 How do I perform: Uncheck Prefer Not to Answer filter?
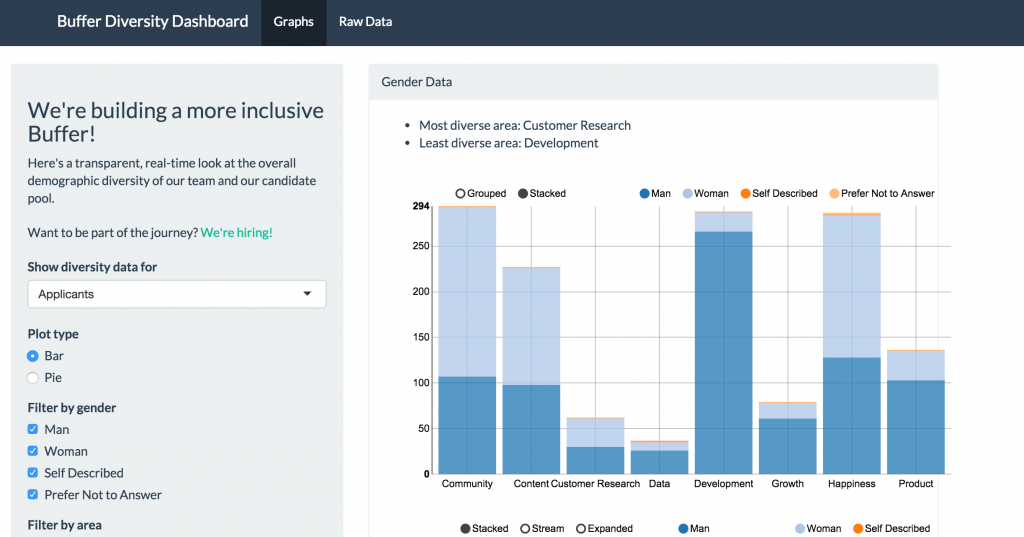click(x=33, y=495)
